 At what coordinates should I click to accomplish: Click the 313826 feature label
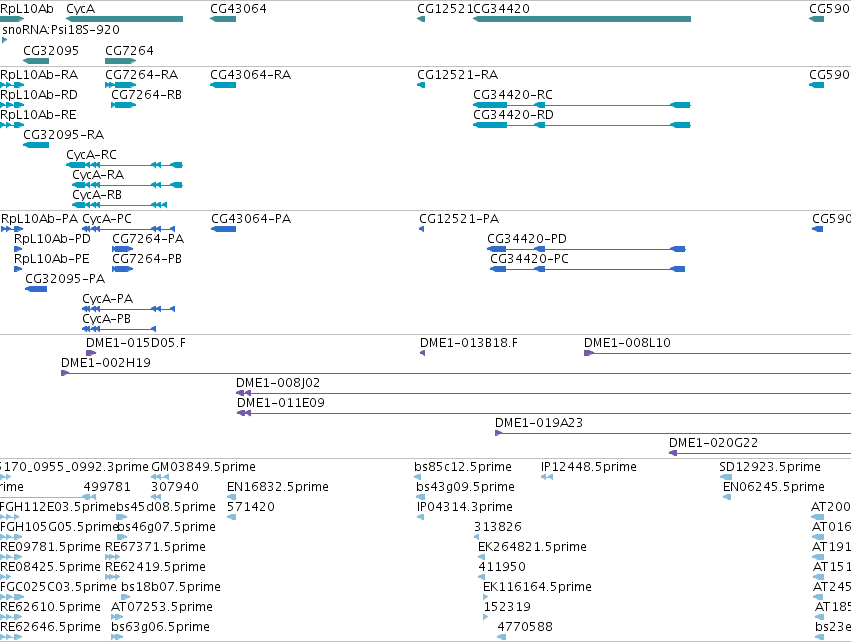(x=498, y=527)
